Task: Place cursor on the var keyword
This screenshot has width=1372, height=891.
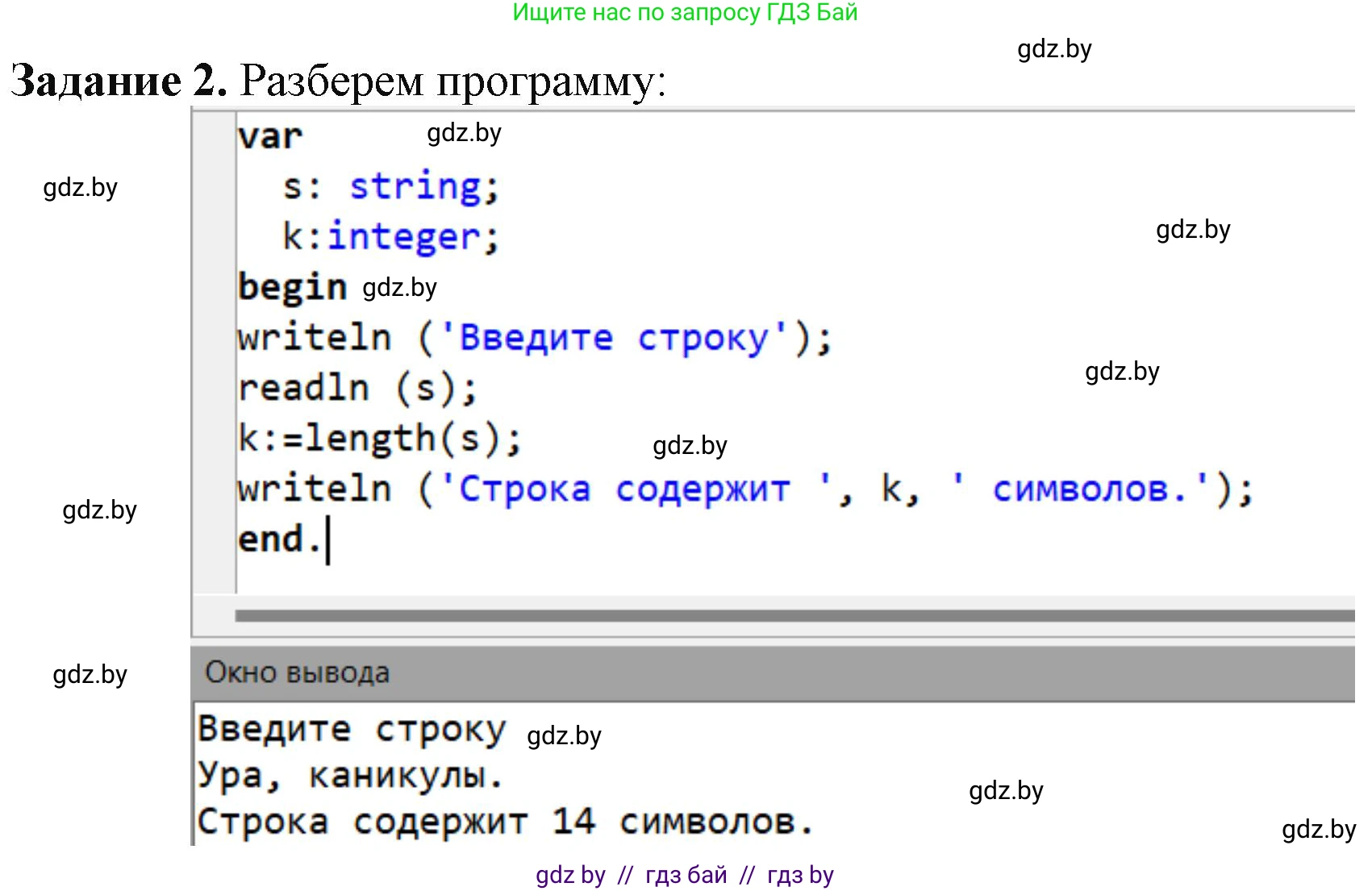Action: point(270,135)
